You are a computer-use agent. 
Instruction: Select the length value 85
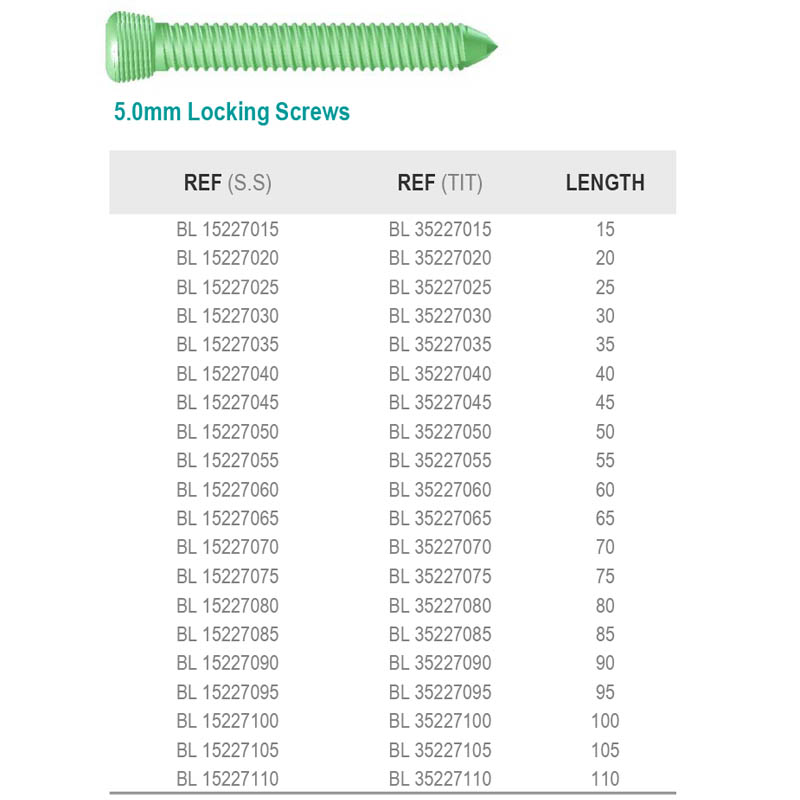(x=605, y=634)
